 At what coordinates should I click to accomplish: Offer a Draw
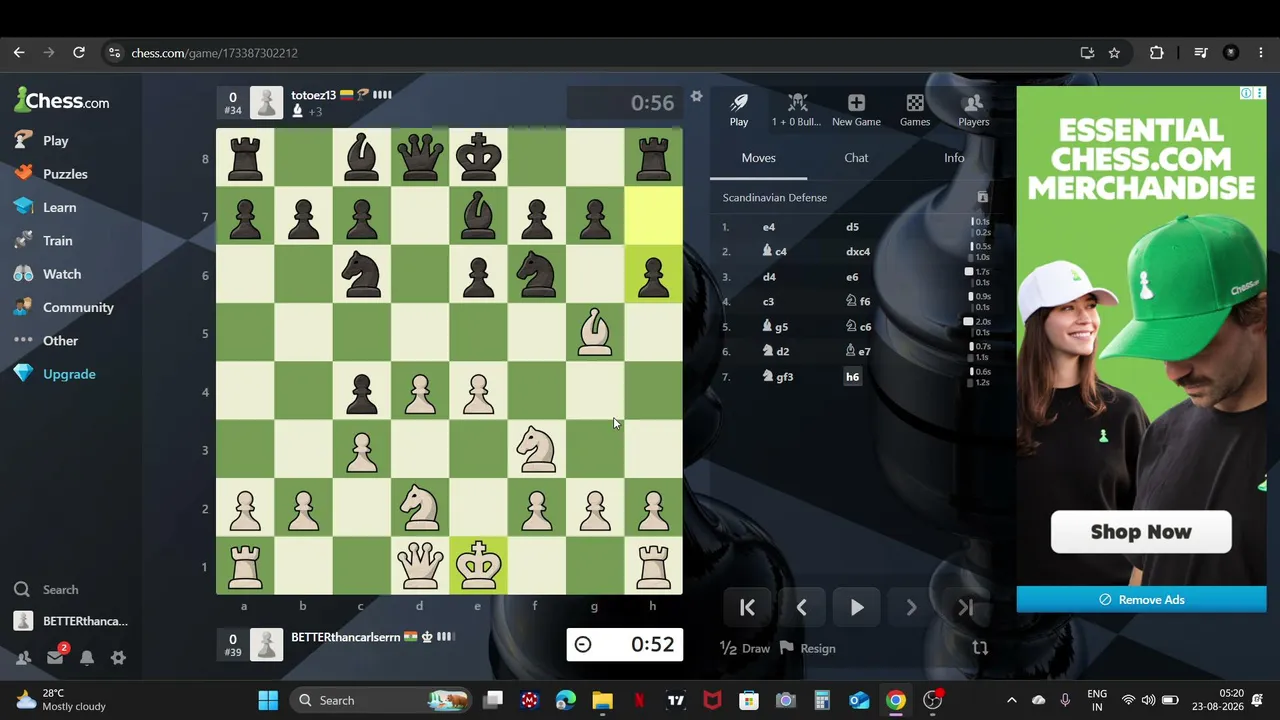(745, 648)
